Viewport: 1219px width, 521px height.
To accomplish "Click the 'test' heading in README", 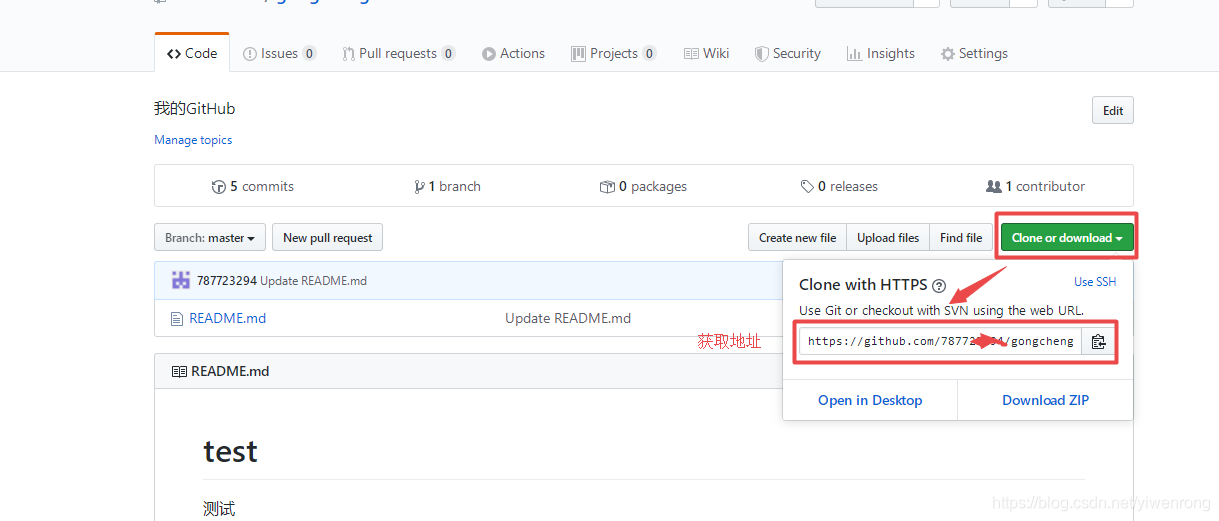I will (230, 451).
